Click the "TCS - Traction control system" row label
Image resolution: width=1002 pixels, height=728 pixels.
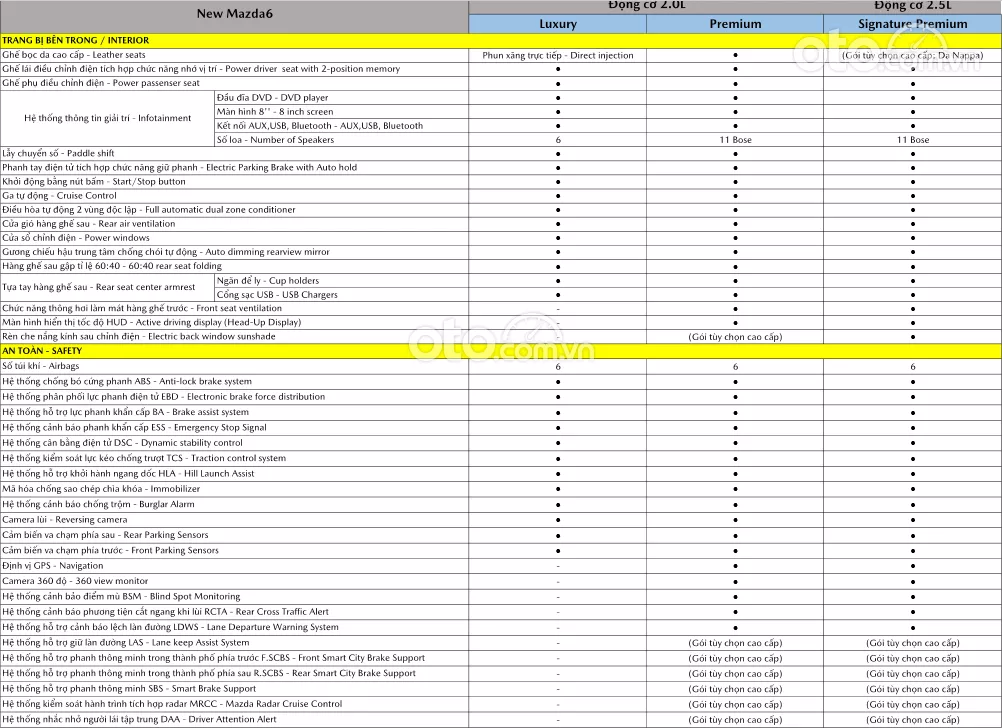(144, 458)
